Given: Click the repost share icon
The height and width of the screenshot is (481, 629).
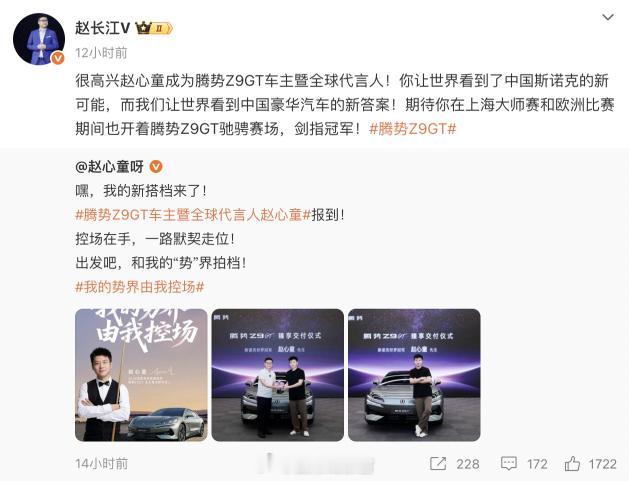Looking at the screenshot, I should click(x=438, y=464).
